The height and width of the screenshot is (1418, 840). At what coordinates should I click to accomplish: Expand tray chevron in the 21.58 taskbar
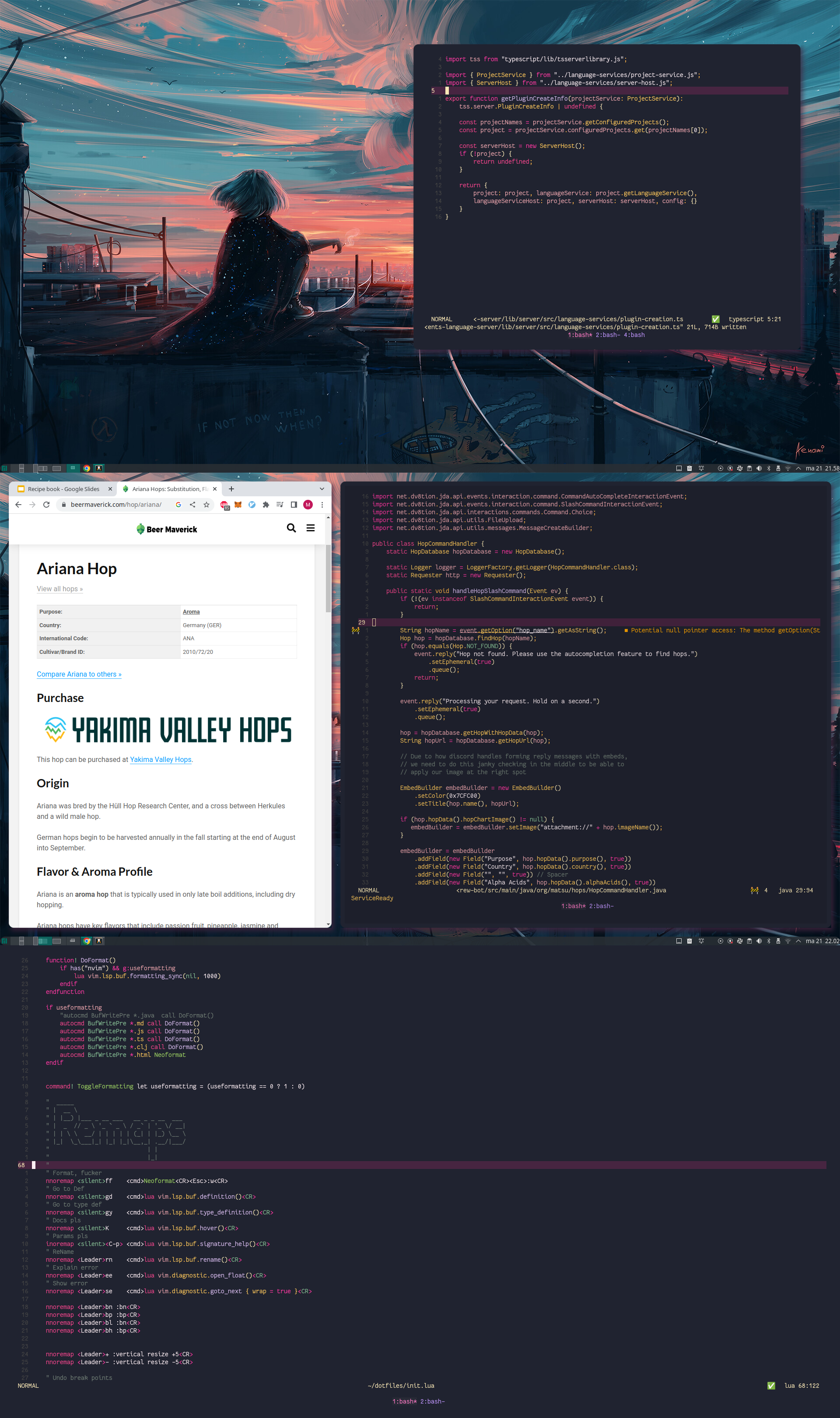point(798,468)
